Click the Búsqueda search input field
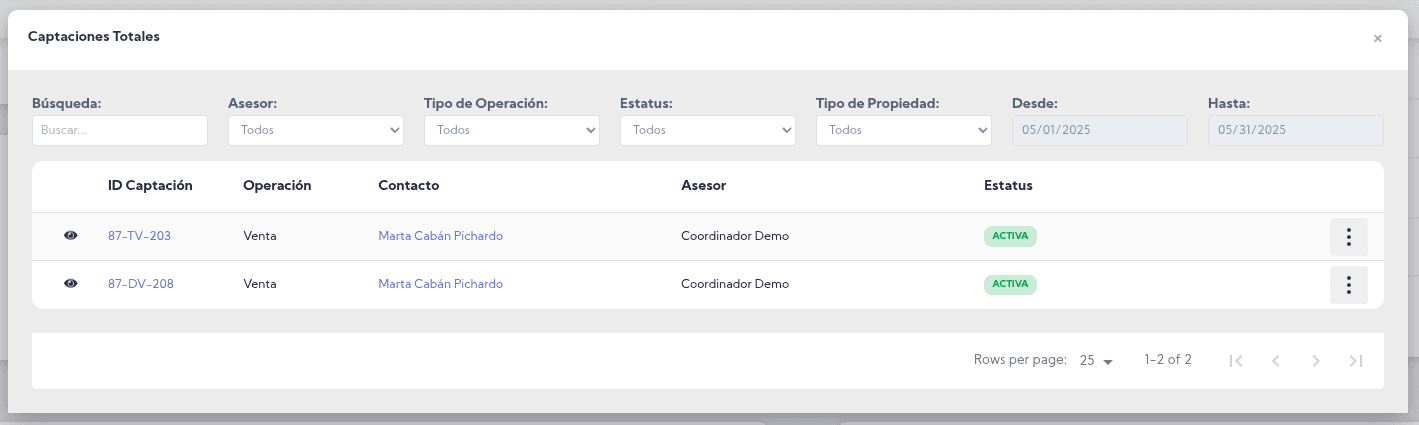The width and height of the screenshot is (1419, 425). (119, 130)
